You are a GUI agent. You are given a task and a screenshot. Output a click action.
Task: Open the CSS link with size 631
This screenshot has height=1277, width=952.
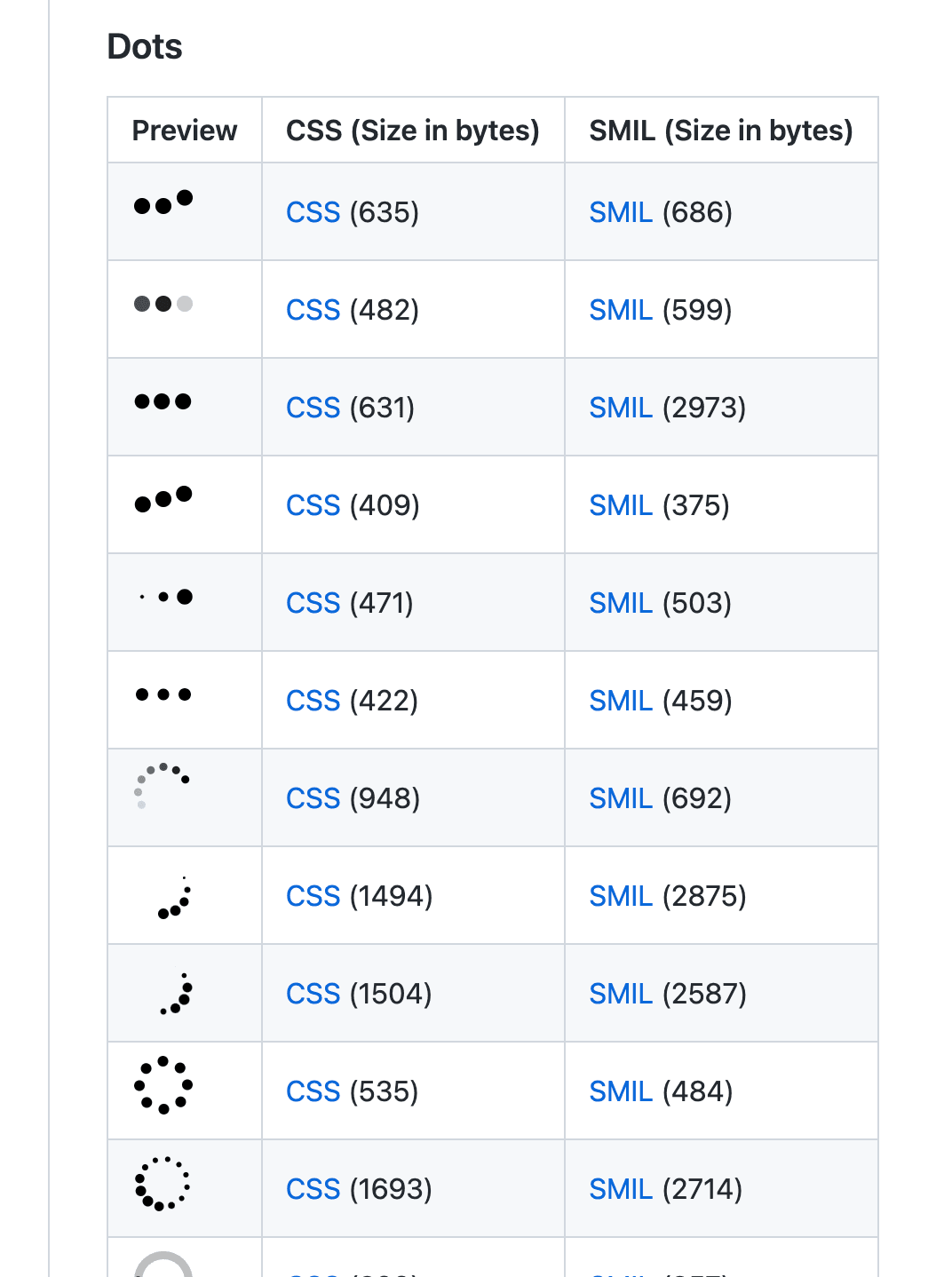point(313,408)
